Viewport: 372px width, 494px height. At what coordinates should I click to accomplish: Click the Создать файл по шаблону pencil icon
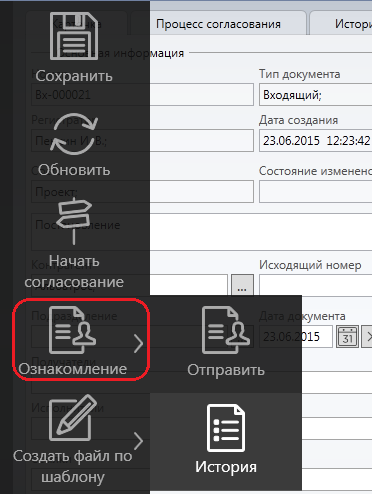point(73,418)
